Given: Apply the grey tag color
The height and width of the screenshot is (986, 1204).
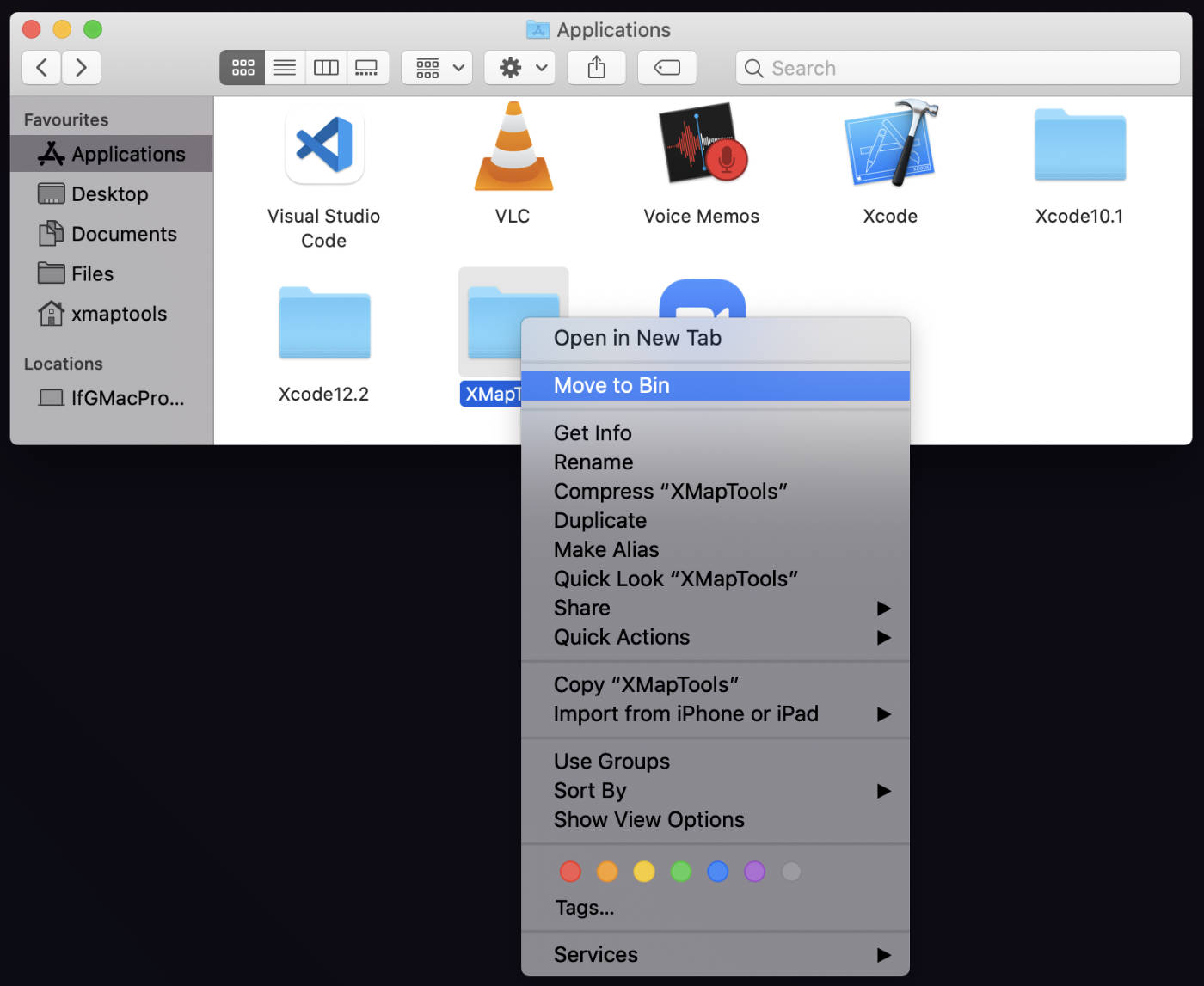Looking at the screenshot, I should pos(792,872).
